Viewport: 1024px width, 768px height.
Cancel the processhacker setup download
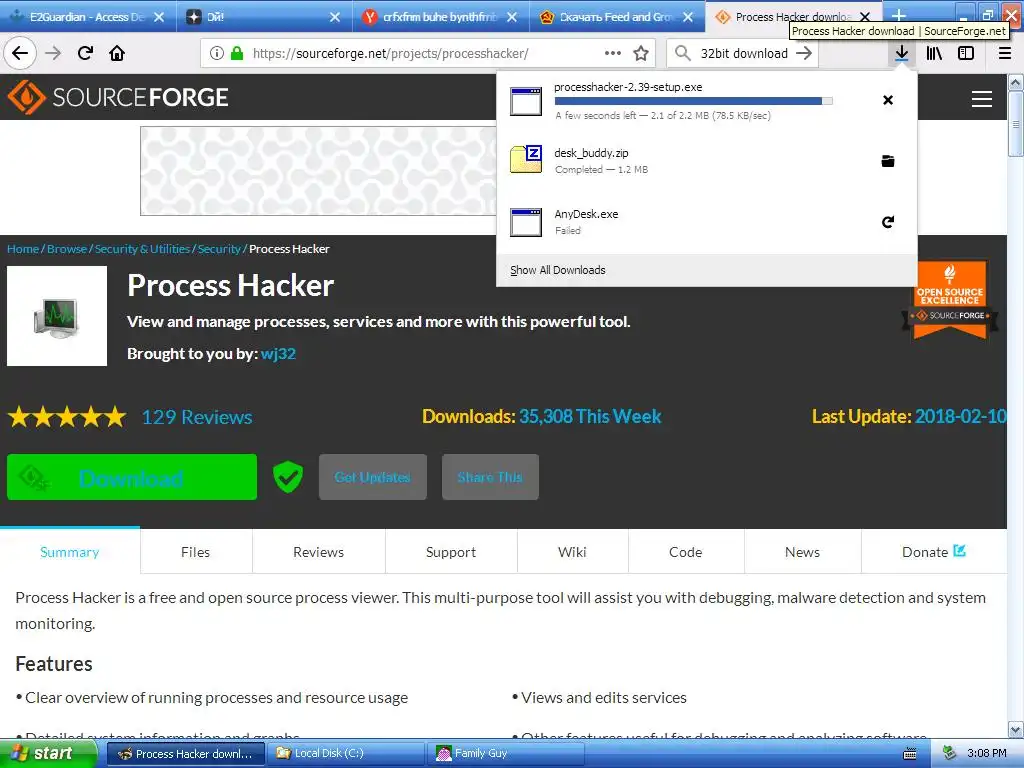click(x=888, y=100)
